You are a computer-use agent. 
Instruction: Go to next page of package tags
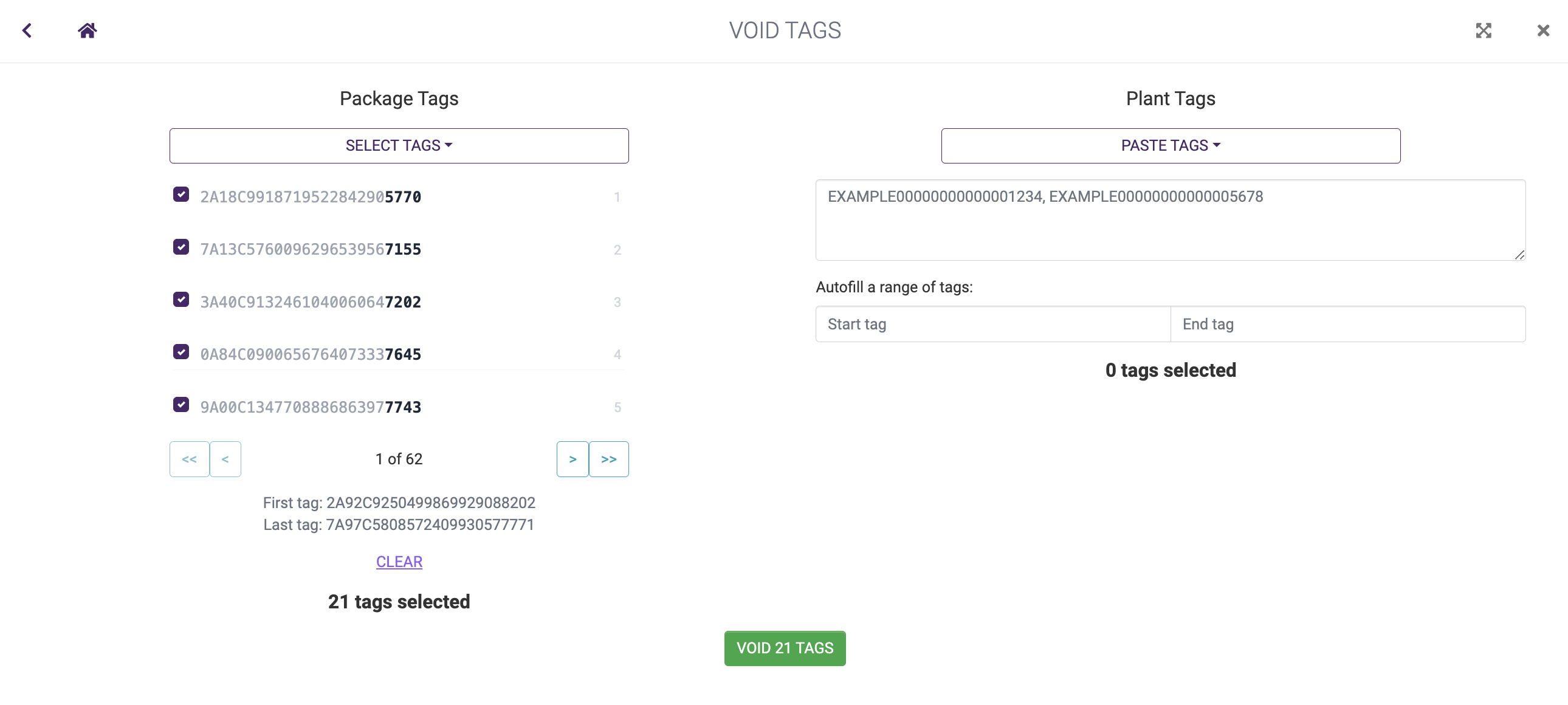tap(572, 459)
